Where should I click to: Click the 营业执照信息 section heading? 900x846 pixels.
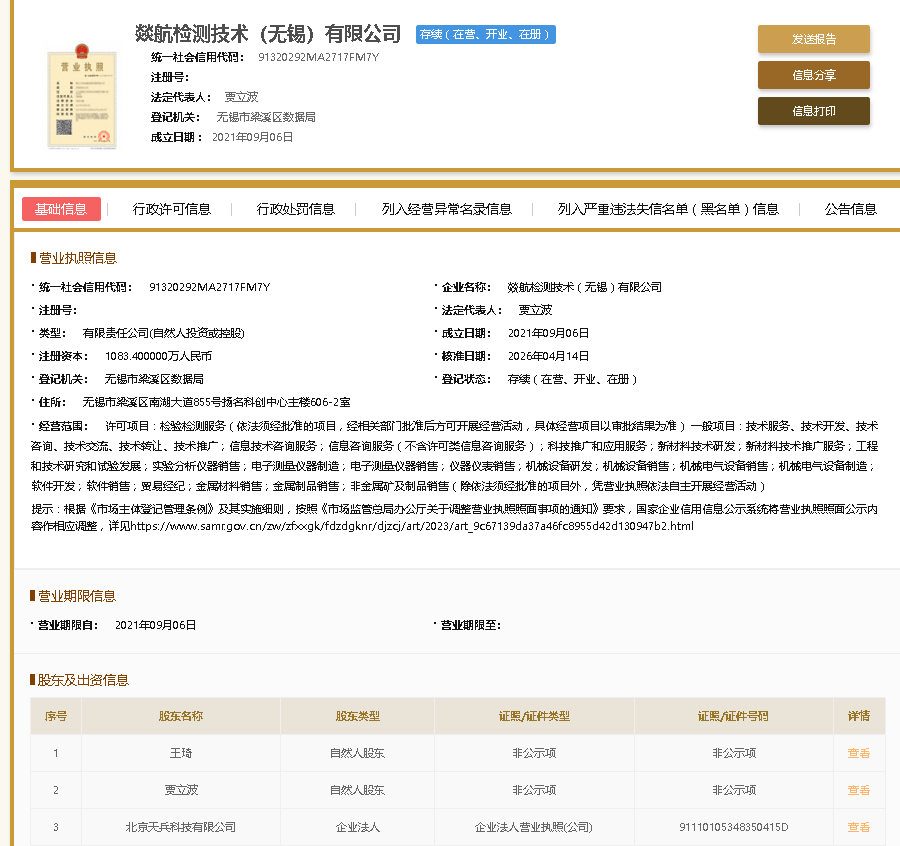click(77, 258)
